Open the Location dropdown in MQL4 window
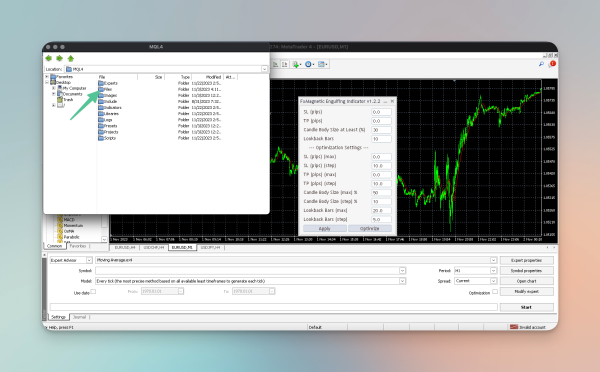 click(x=264, y=69)
